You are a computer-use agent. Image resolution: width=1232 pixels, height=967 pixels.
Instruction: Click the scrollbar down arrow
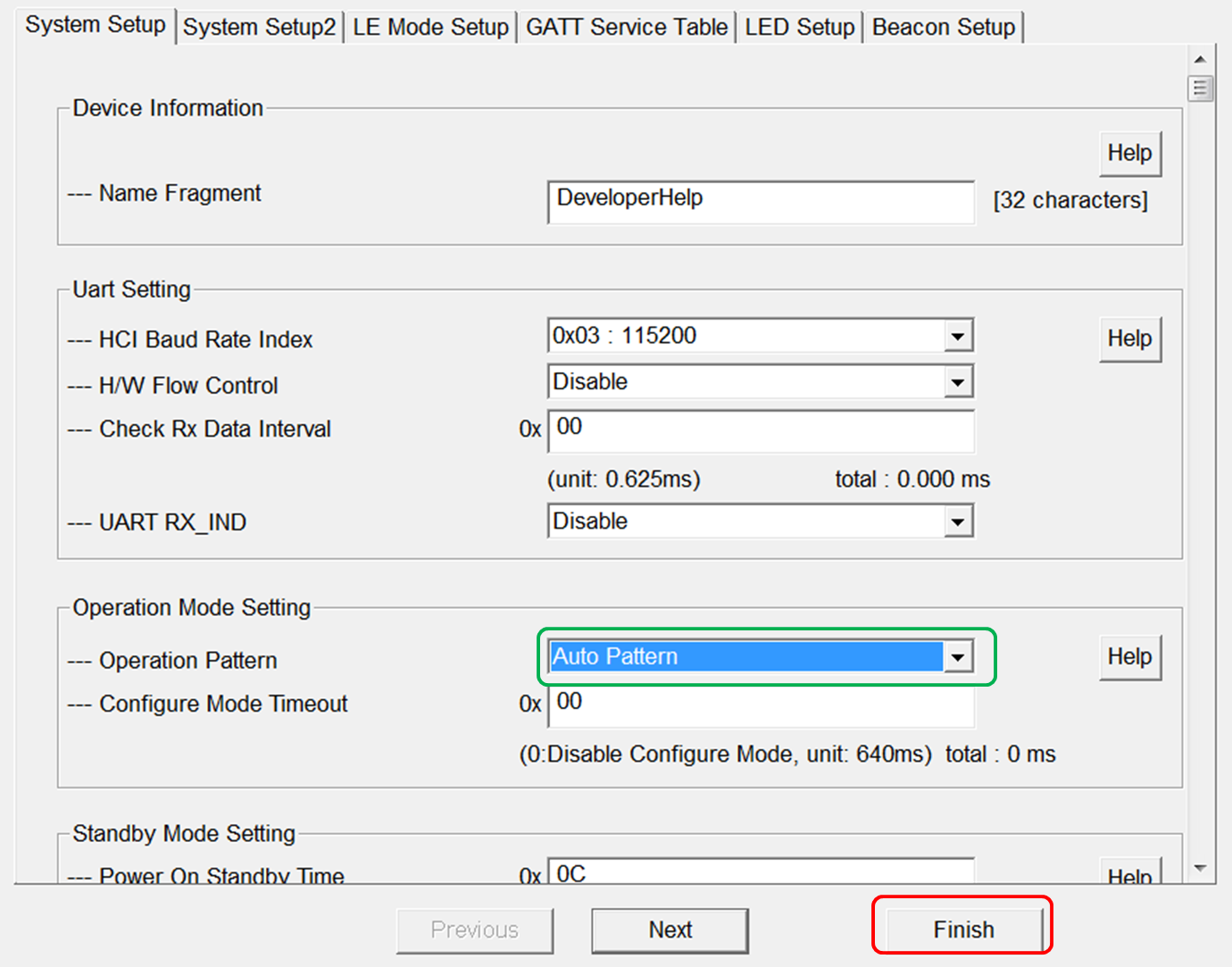click(1200, 868)
